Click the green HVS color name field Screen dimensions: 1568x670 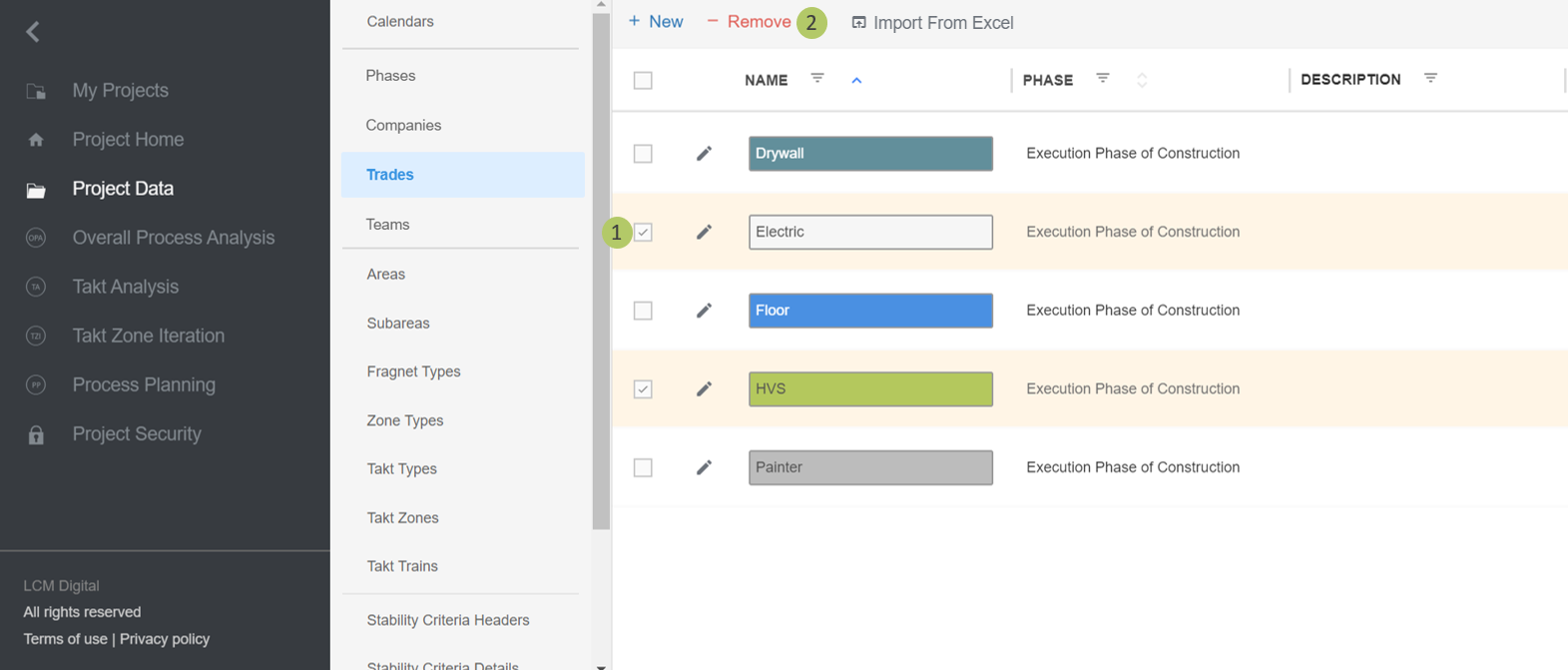click(x=870, y=389)
